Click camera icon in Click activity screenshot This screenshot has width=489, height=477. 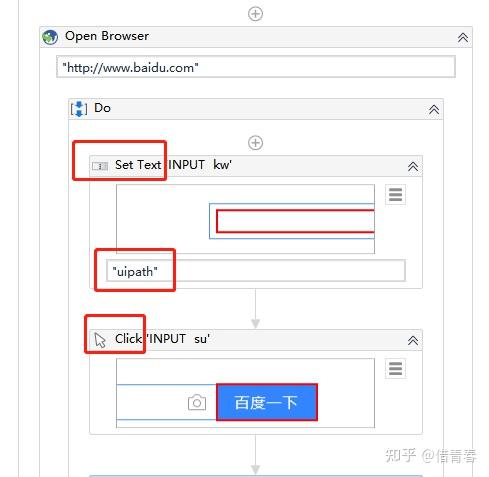pos(197,402)
